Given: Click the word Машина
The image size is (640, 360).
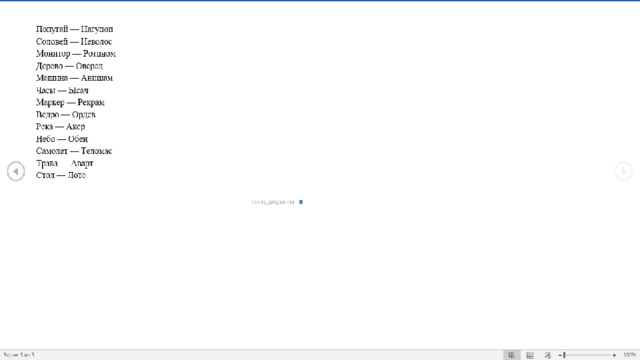Looking at the screenshot, I should coord(52,78).
